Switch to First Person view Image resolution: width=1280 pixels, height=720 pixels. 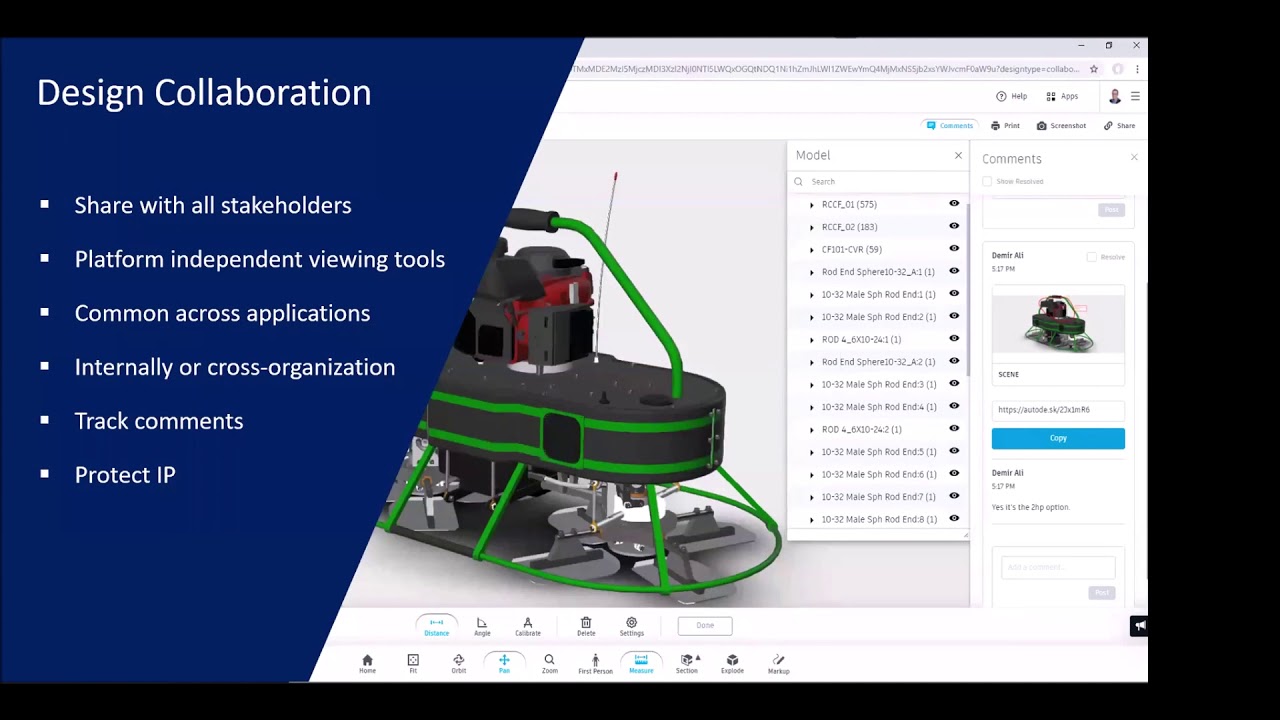[595, 663]
